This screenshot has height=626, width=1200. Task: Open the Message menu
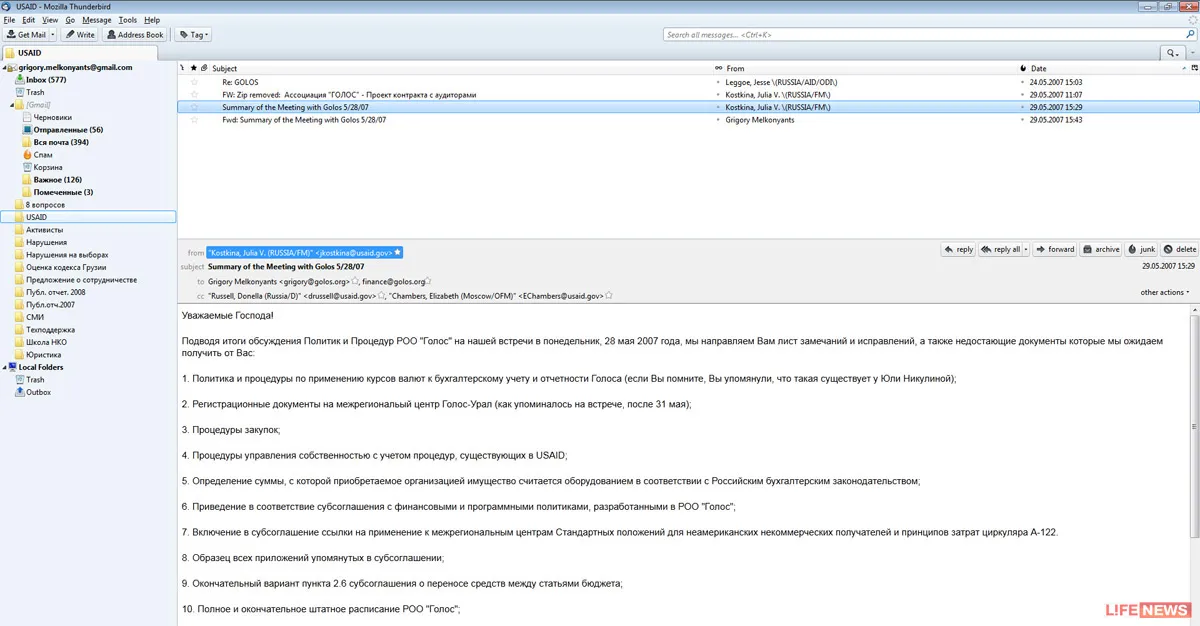click(97, 20)
